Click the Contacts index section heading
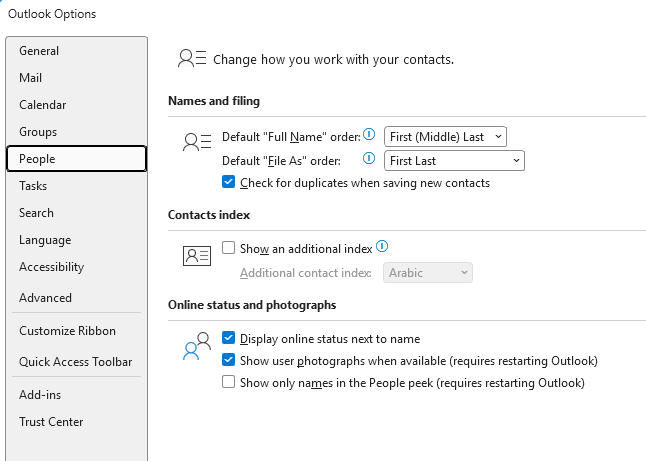646x461 pixels. coord(209,215)
